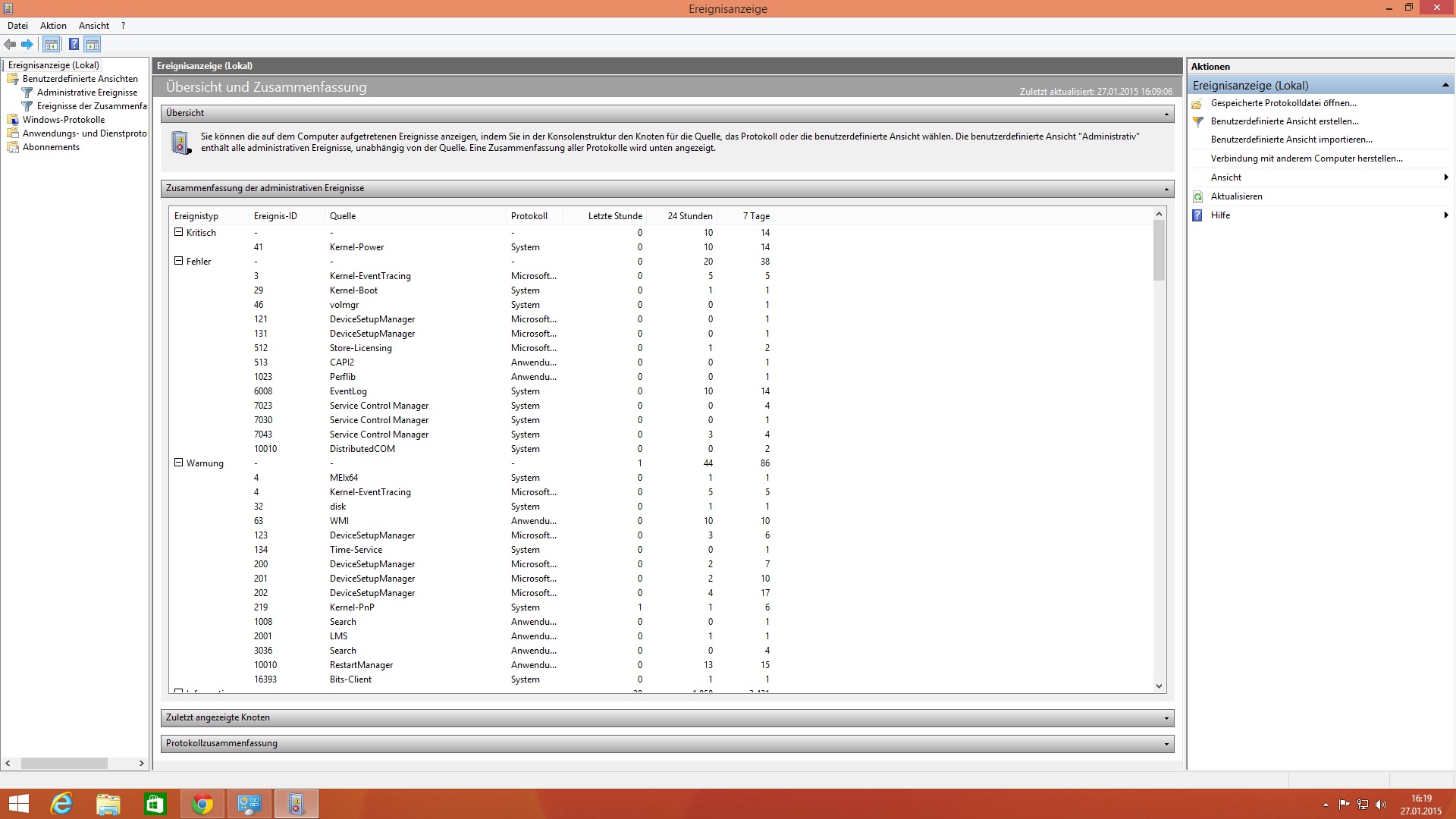1456x819 pixels.
Task: Collapse the Fehler event group
Action: (179, 261)
